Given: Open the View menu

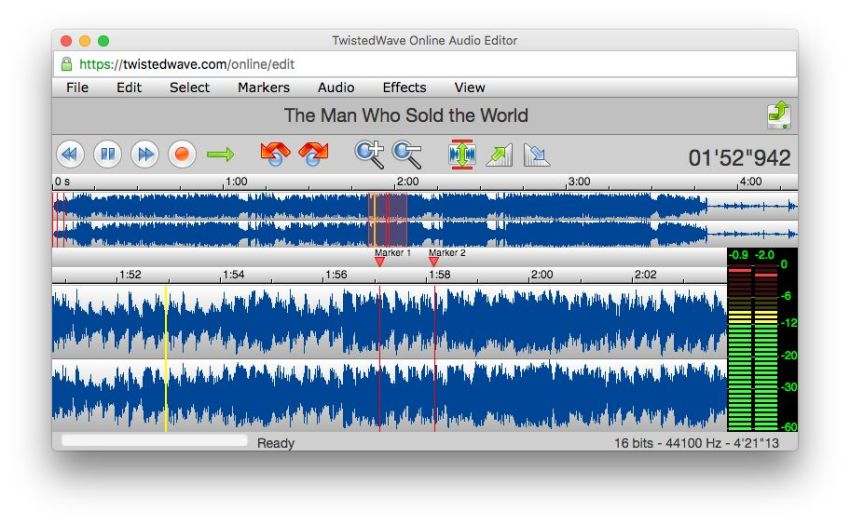Looking at the screenshot, I should (469, 87).
